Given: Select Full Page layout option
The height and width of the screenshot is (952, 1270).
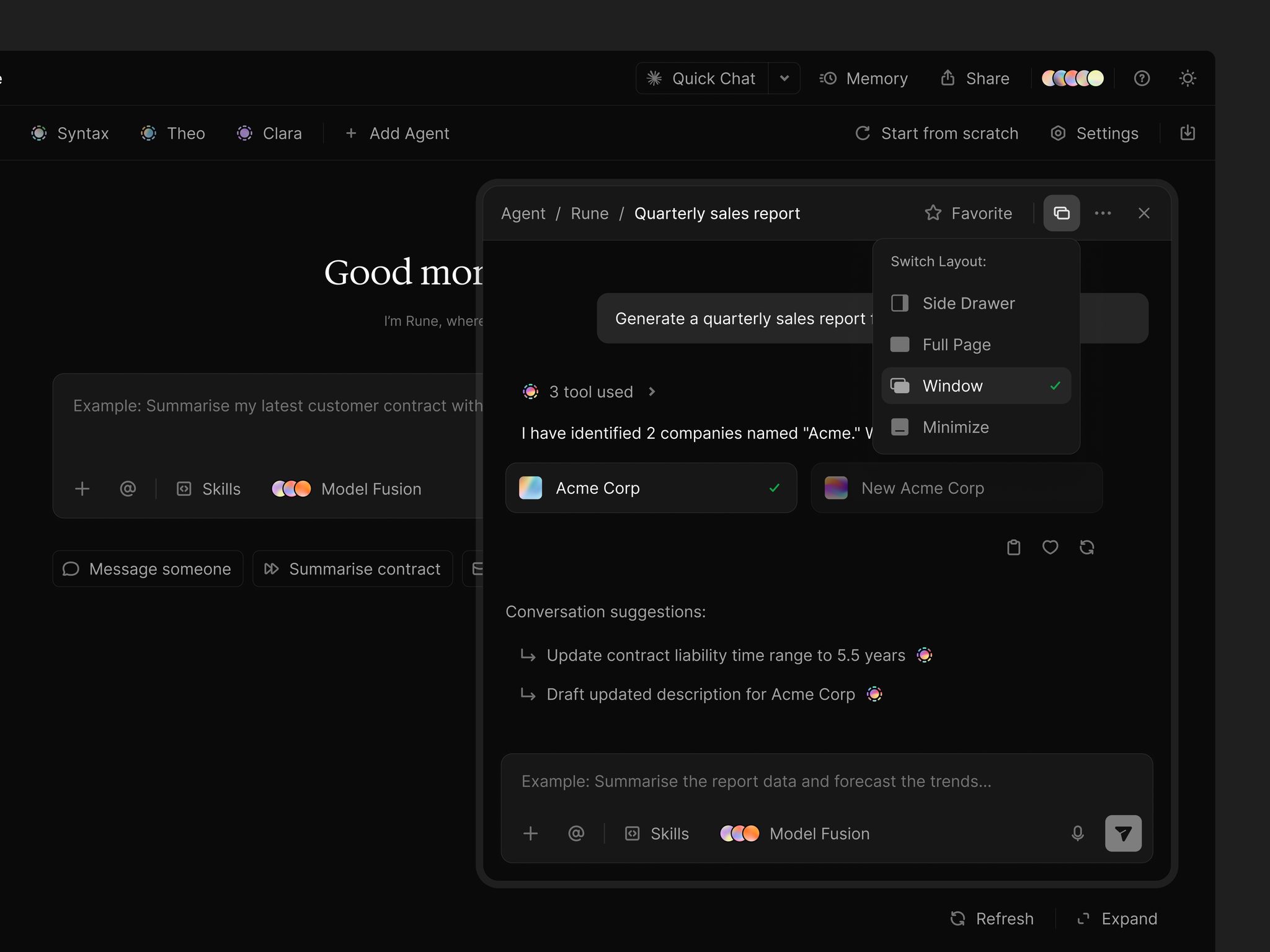Looking at the screenshot, I should (976, 345).
